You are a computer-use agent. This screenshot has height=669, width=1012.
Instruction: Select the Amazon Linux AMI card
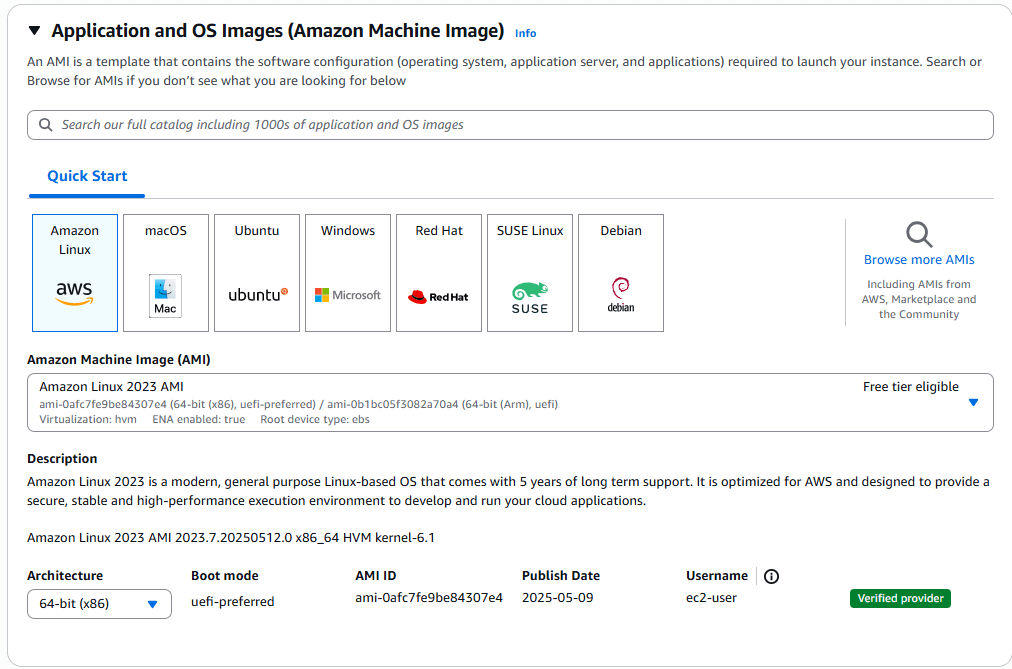tap(75, 272)
